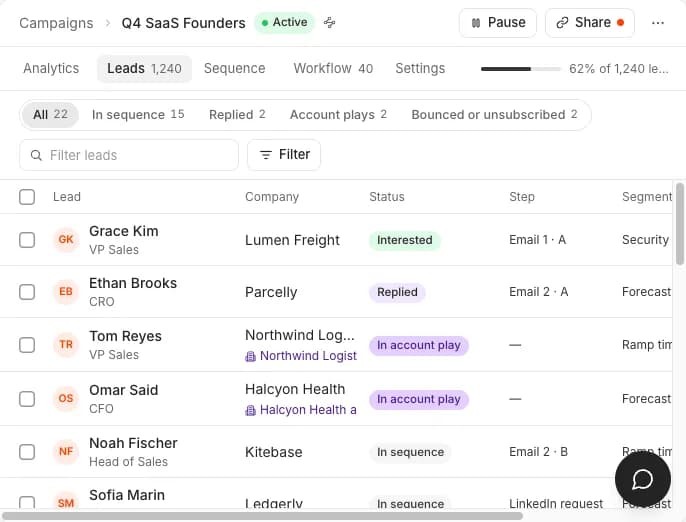The image size is (686, 522).
Task: Open the chat support bubble icon
Action: pyautogui.click(x=642, y=479)
